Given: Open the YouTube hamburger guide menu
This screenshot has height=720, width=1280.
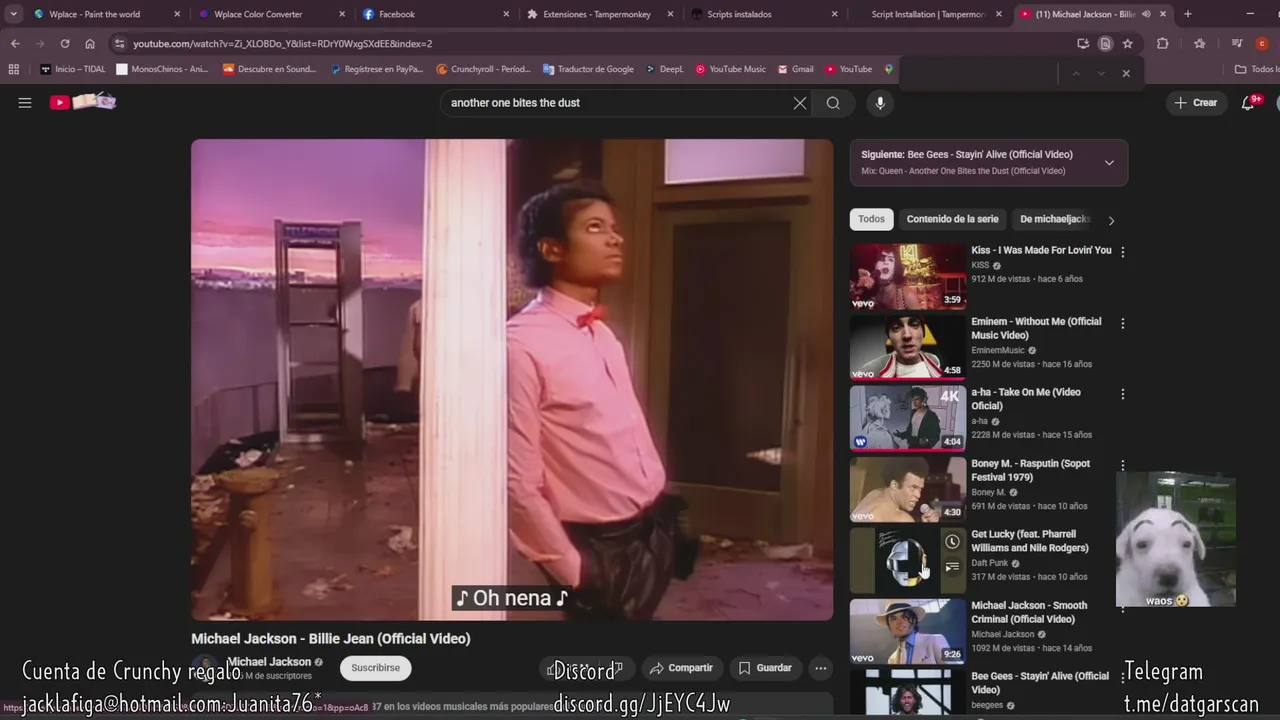Looking at the screenshot, I should [25, 103].
